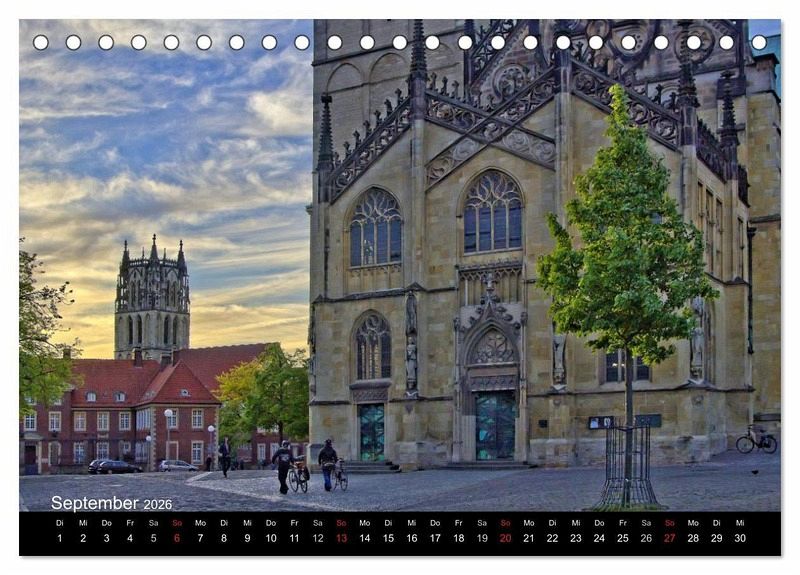Click the distant gothic church tower
The height and width of the screenshot is (575, 800).
pos(152,300)
